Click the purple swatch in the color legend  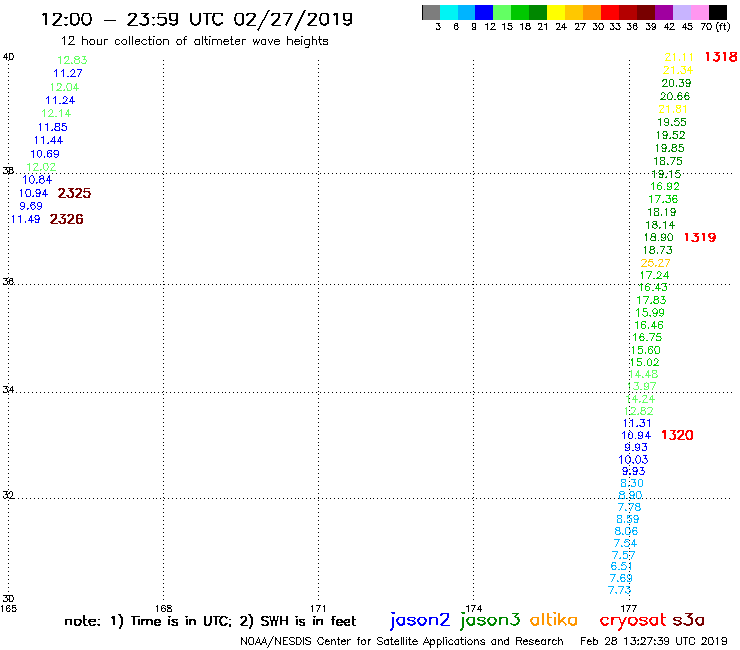pyautogui.click(x=664, y=12)
